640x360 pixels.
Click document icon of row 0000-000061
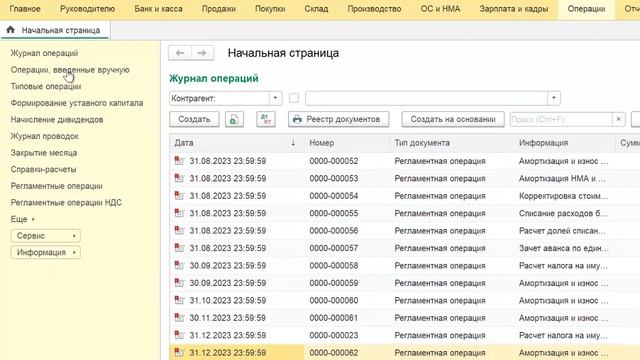(179, 318)
